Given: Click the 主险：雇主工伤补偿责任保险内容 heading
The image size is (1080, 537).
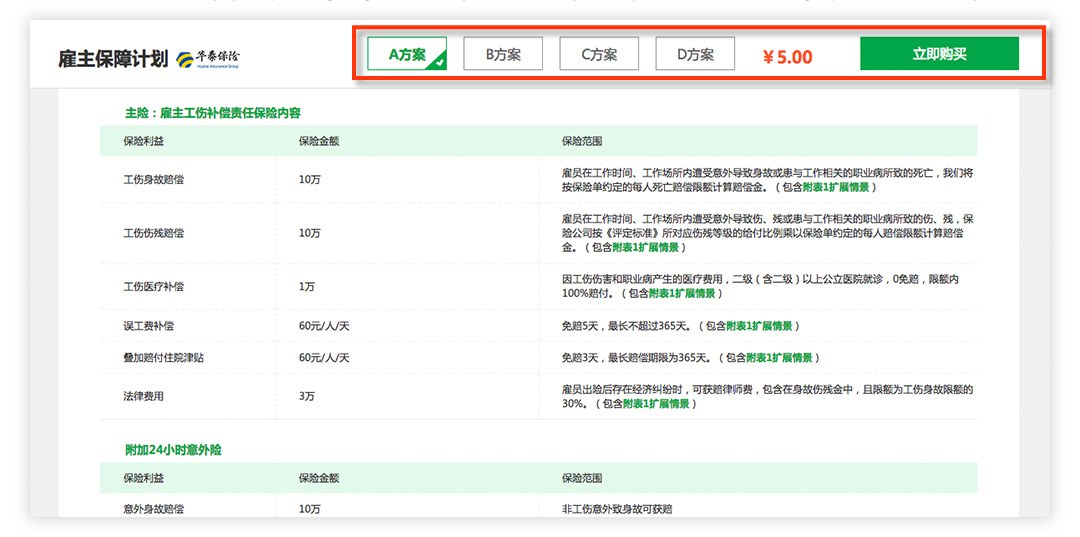Looking at the screenshot, I should pyautogui.click(x=212, y=113).
